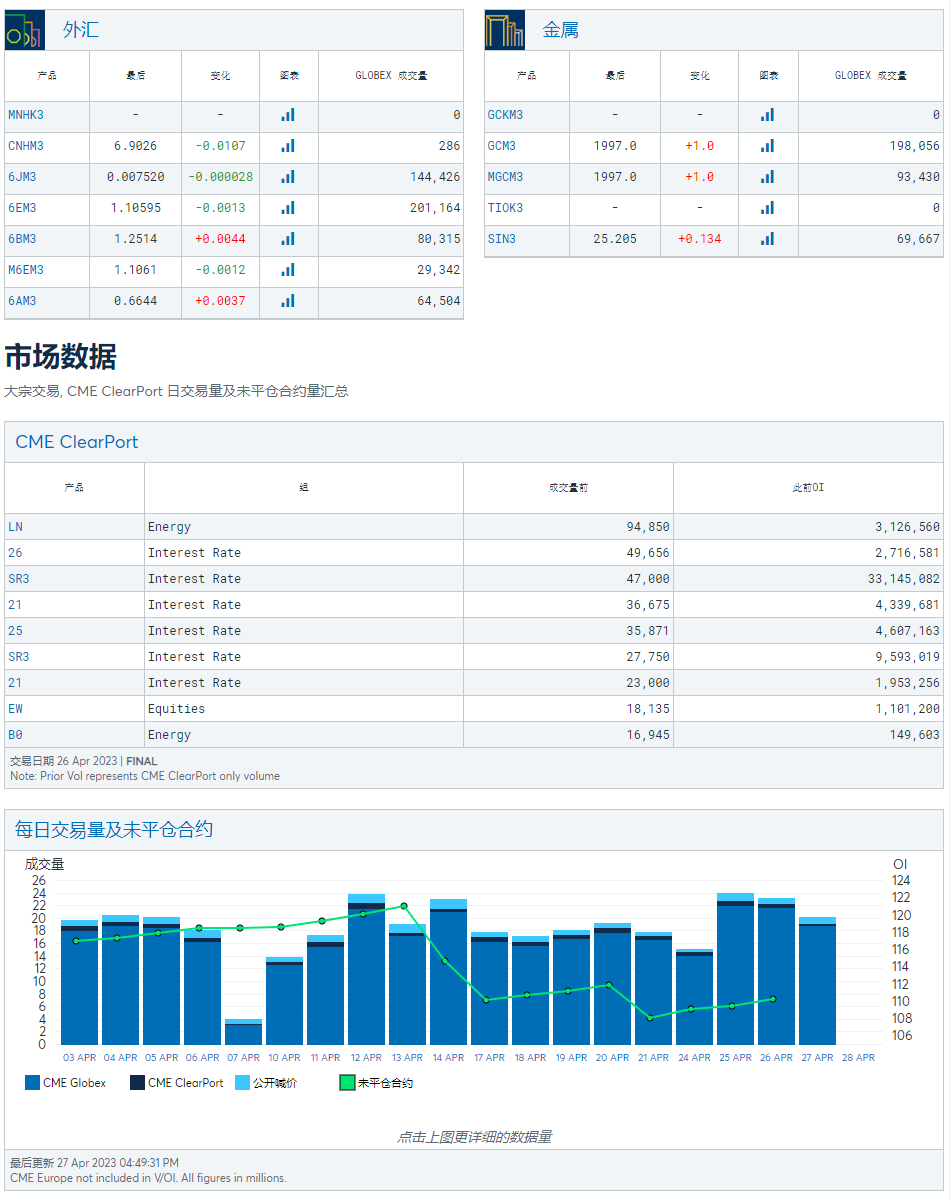Open chart icon for TIOK3 row
Screen dimensions: 950x1200
point(768,208)
